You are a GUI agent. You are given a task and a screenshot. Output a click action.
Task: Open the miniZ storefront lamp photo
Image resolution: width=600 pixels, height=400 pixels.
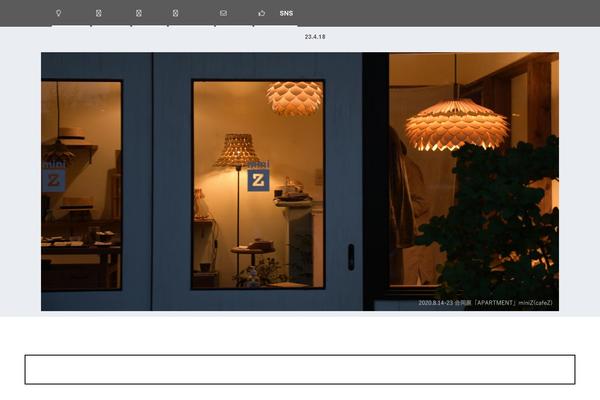tap(300, 181)
